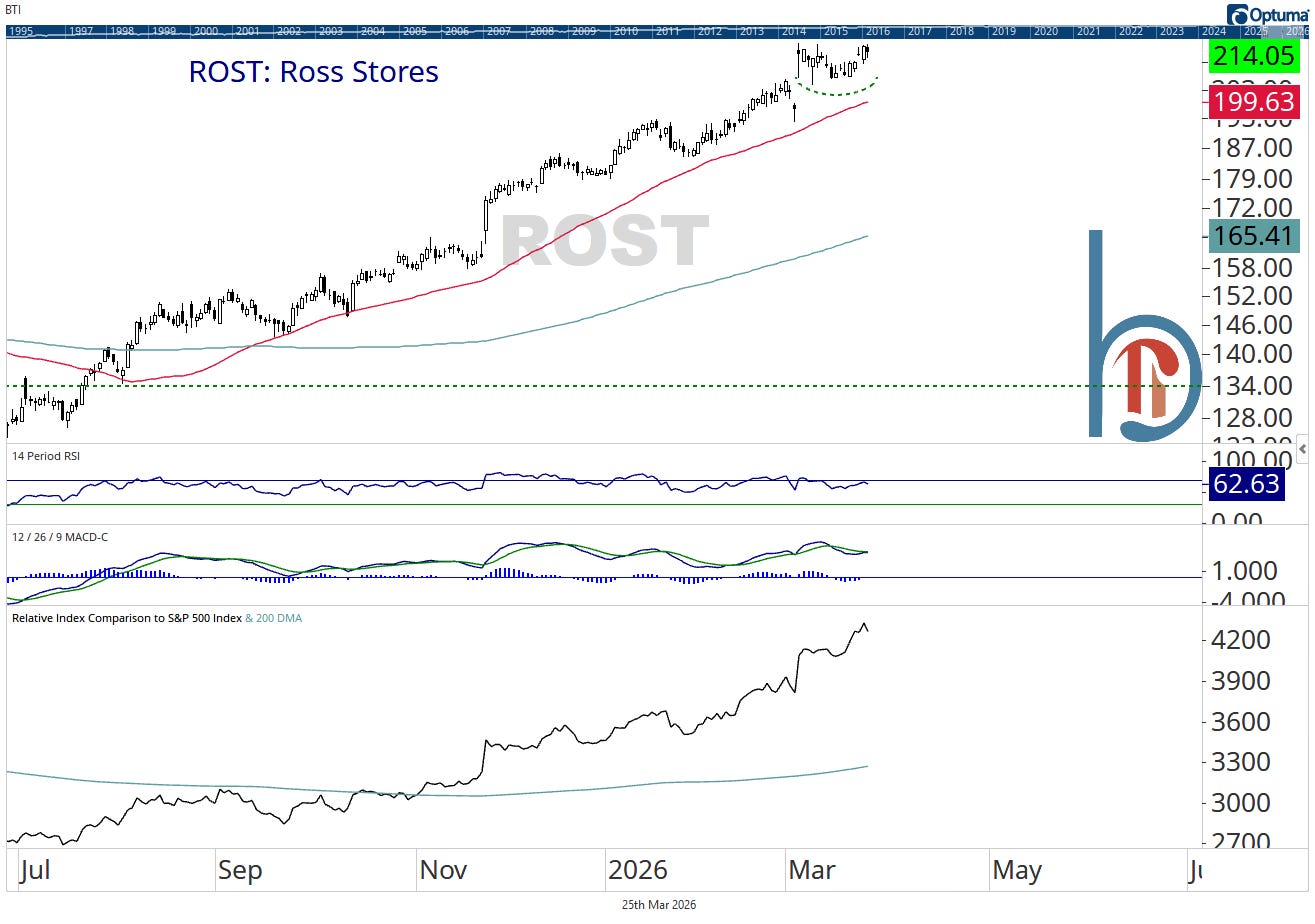Click the Optuma logo
Screen dimensions: 1315x924
point(1270,13)
